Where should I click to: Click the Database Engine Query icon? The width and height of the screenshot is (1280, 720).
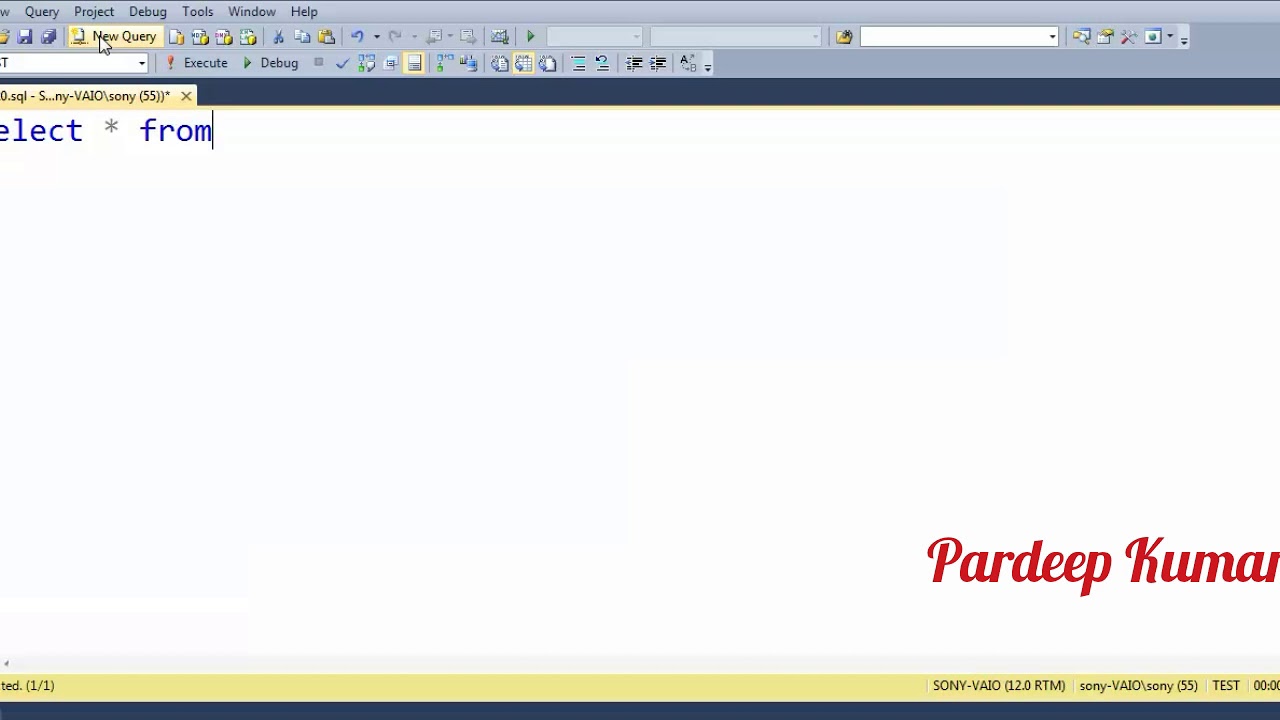176,37
